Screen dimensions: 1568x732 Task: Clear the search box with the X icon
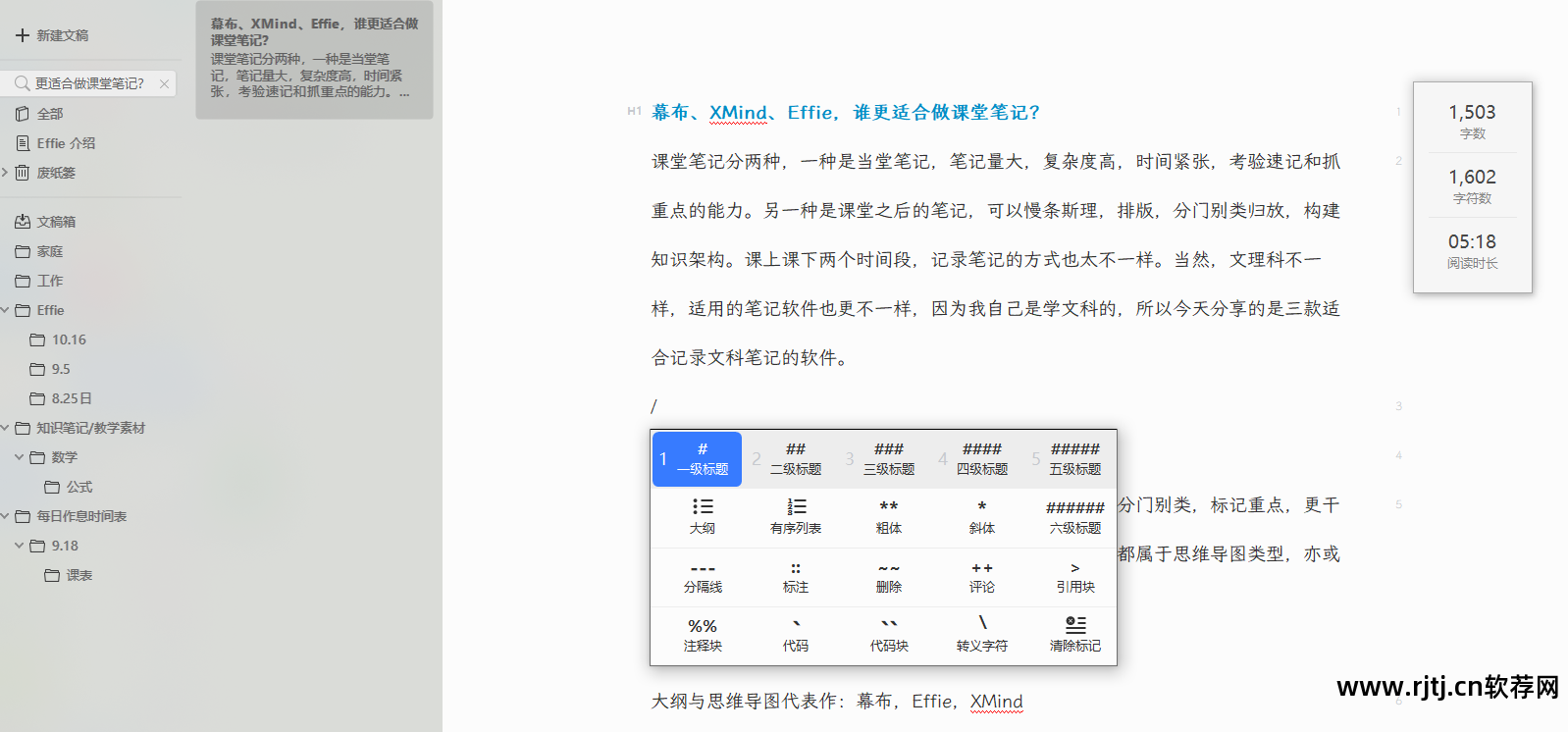(x=164, y=84)
